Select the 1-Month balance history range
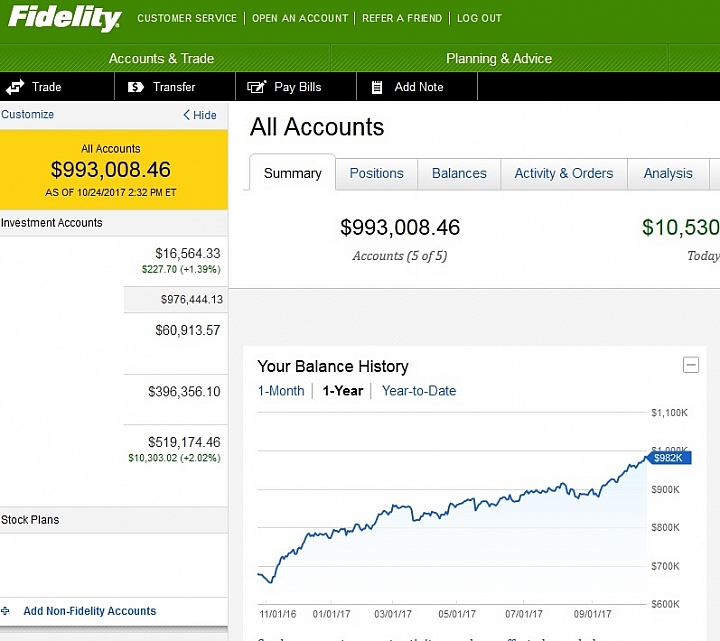This screenshot has width=720, height=641. (x=281, y=391)
